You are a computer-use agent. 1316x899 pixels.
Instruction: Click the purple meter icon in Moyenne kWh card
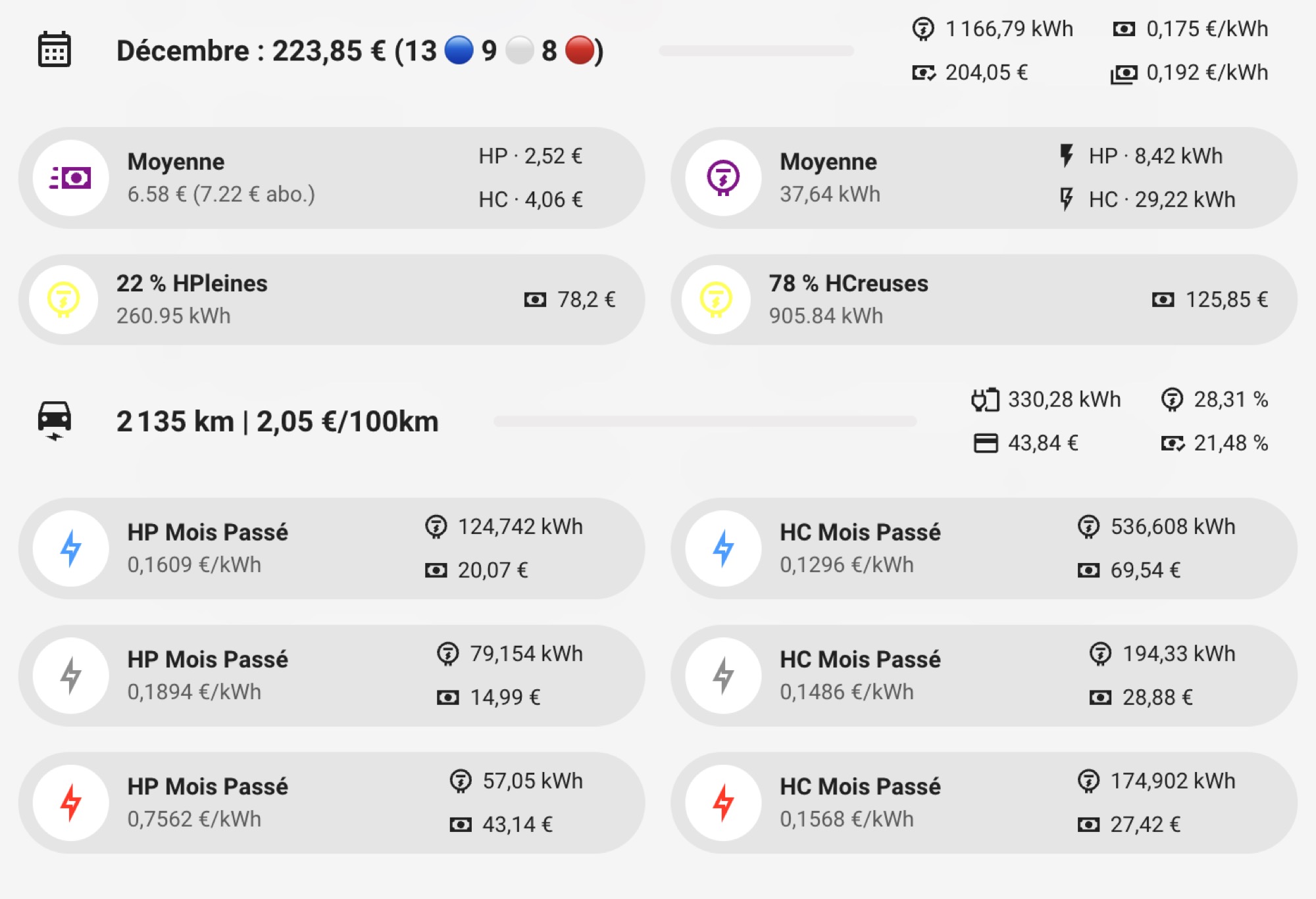723,178
